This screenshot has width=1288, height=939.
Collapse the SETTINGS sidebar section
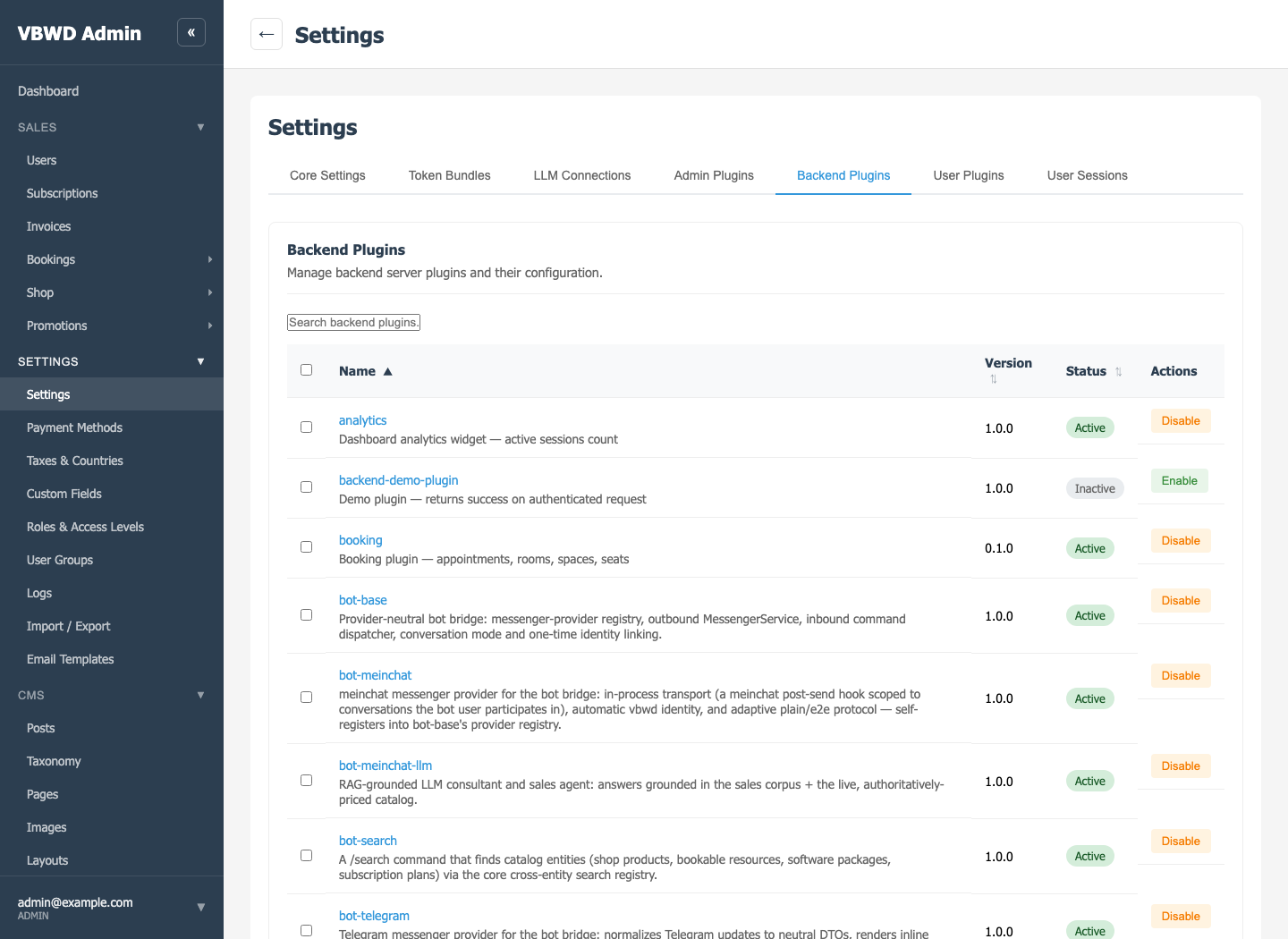(x=200, y=361)
